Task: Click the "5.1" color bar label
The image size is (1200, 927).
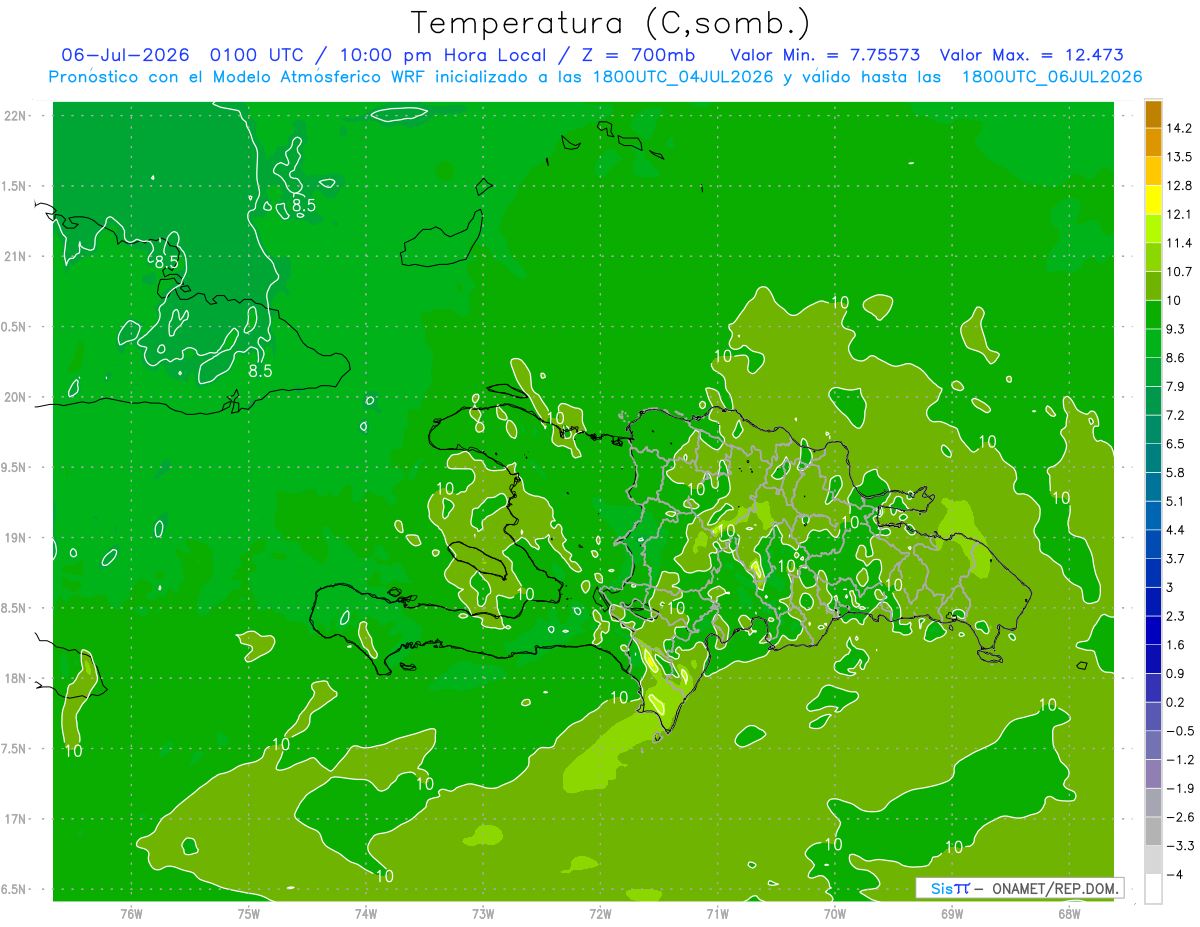Action: point(1176,501)
